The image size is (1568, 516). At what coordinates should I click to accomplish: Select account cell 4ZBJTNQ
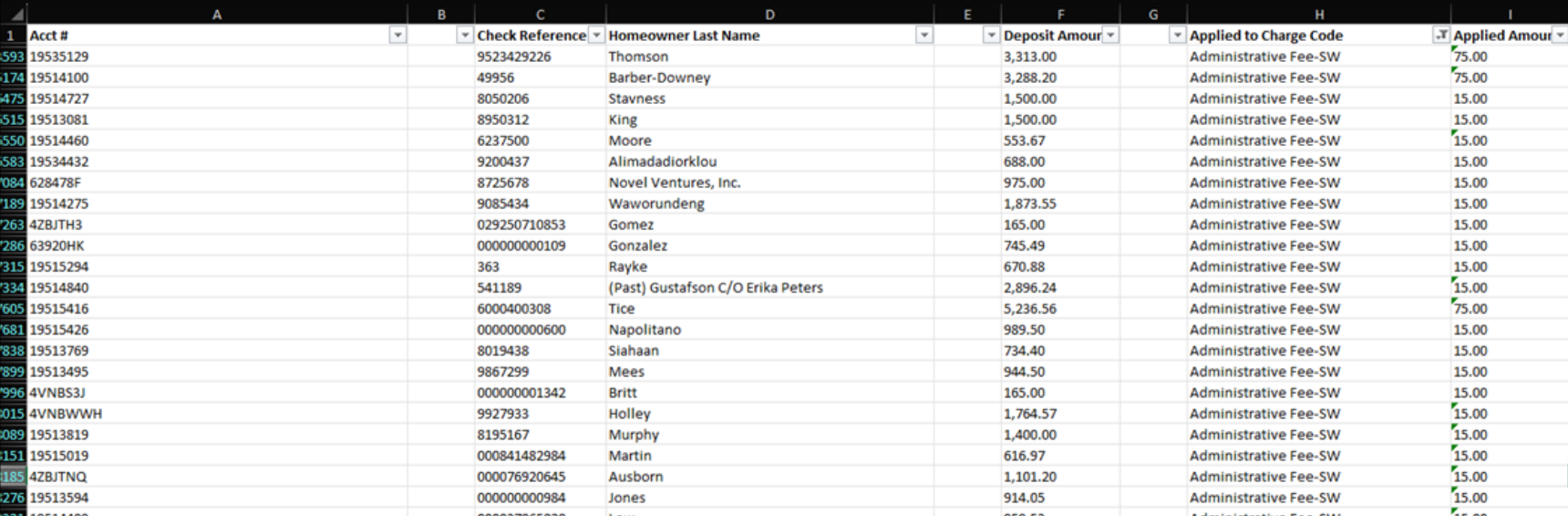pyautogui.click(x=217, y=477)
